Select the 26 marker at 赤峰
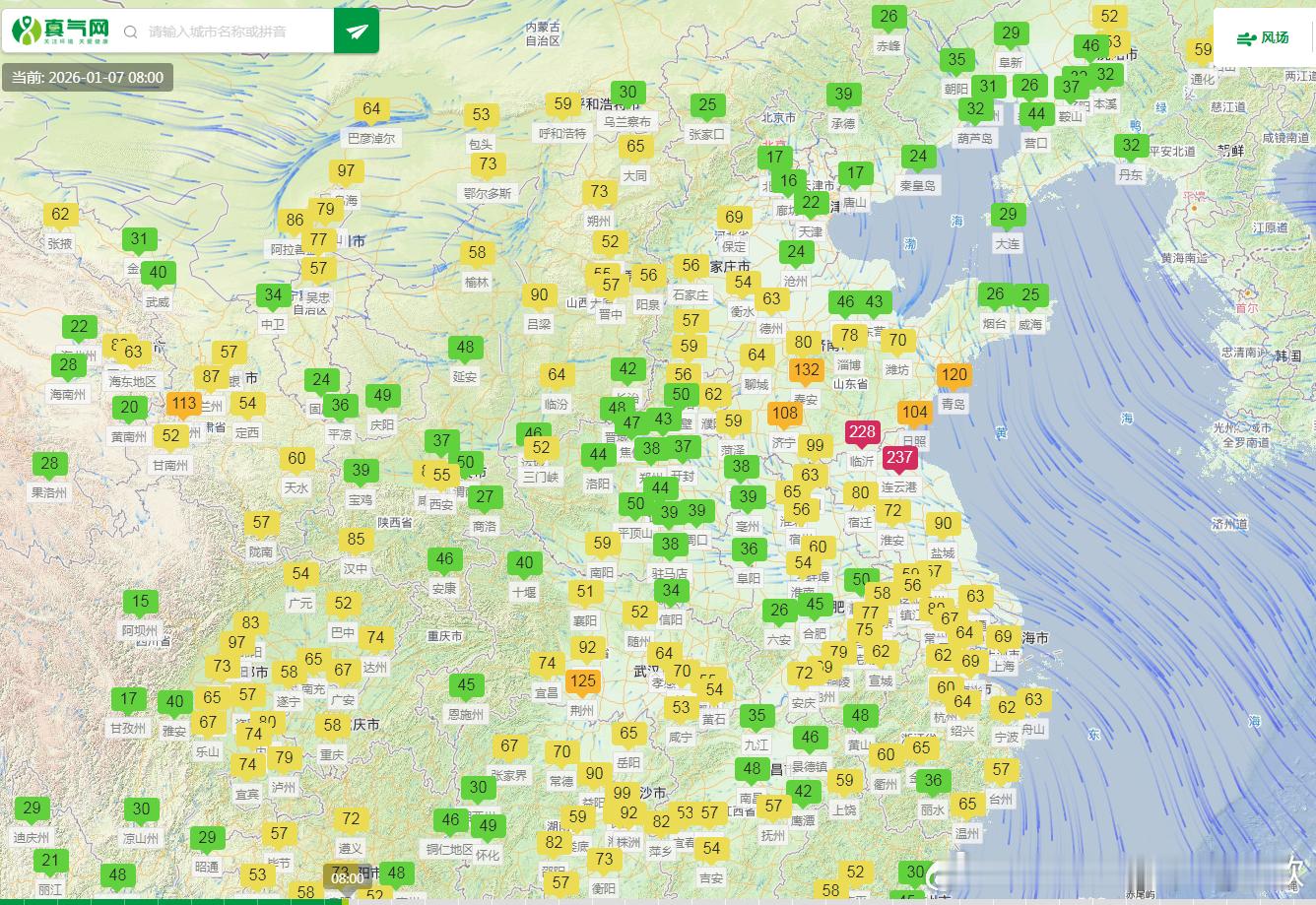1316x905 pixels. pyautogui.click(x=888, y=17)
